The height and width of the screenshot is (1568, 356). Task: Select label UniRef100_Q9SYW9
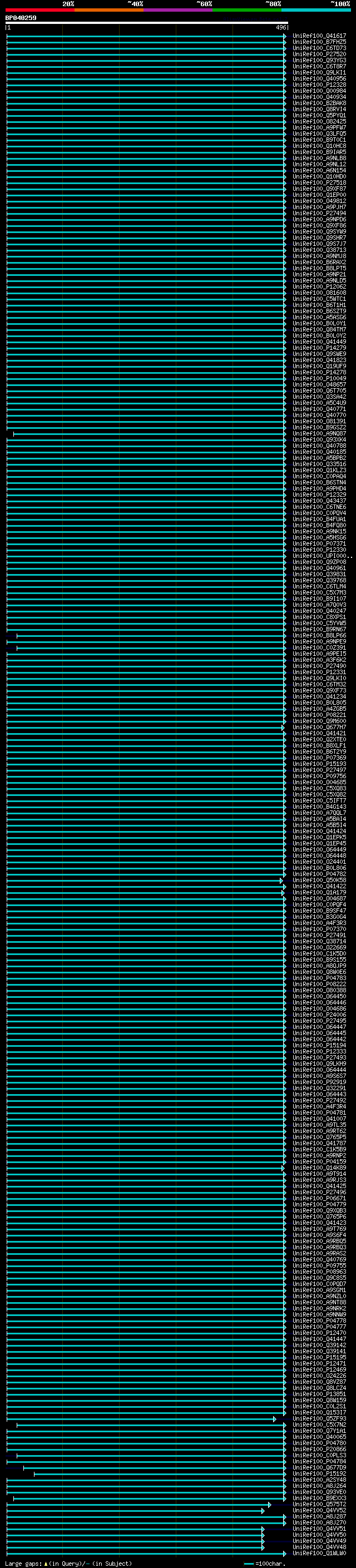tap(319, 232)
